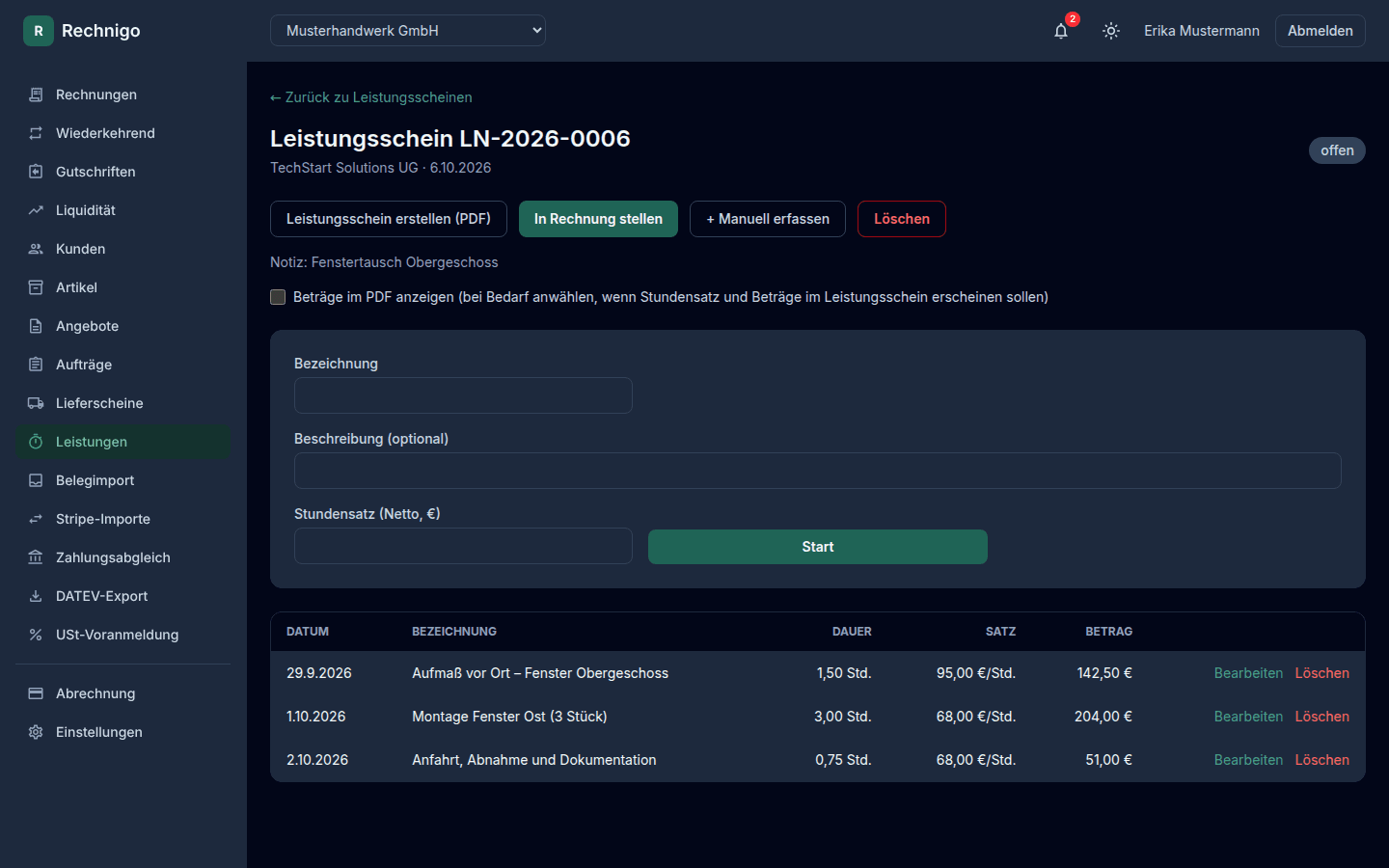Screen dimensions: 1389x868
Task: Toggle light/dark theme sun icon
Action: coord(1111,31)
